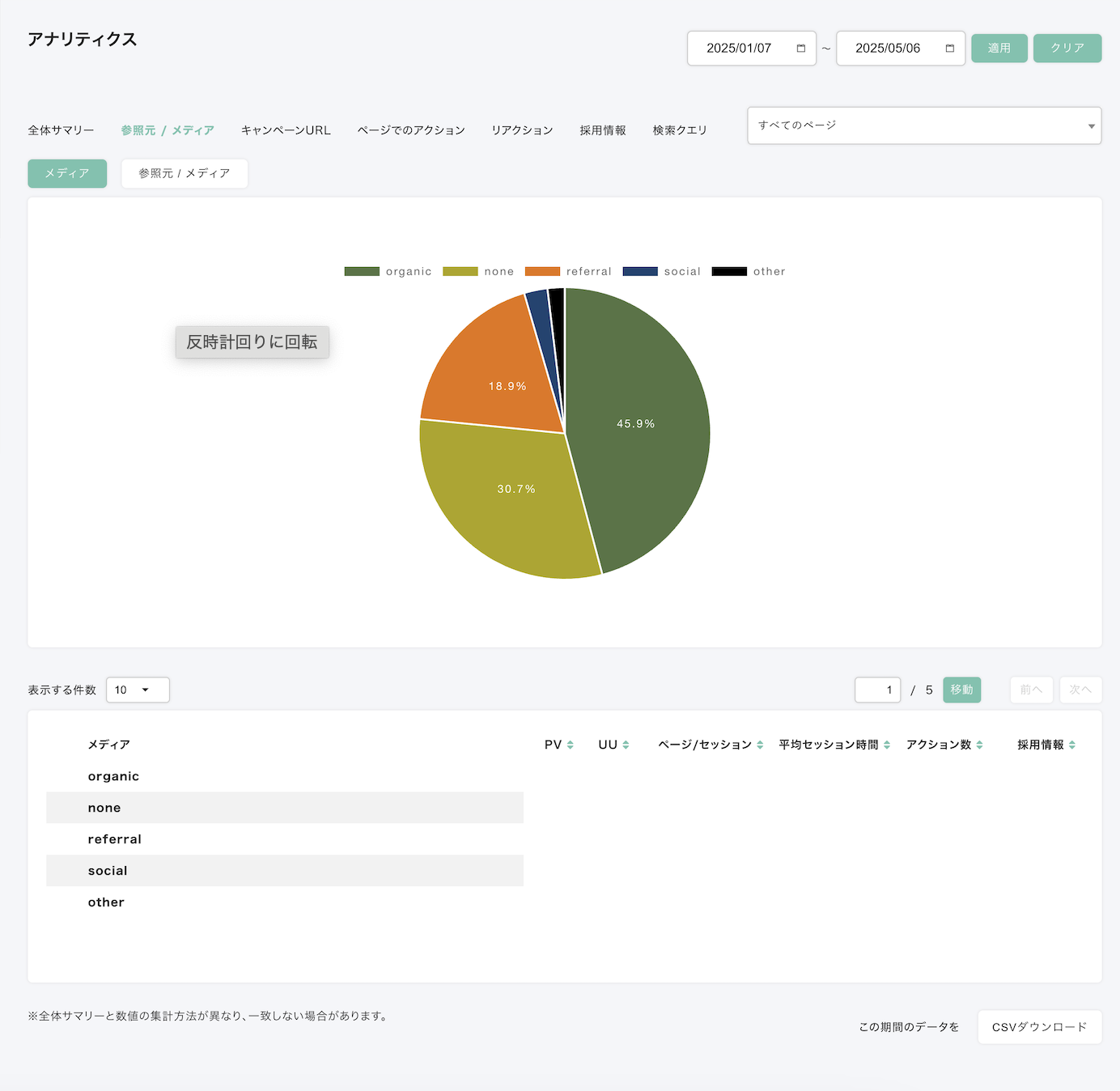The height and width of the screenshot is (1091, 1120).
Task: Focus the page number input field
Action: 878,690
